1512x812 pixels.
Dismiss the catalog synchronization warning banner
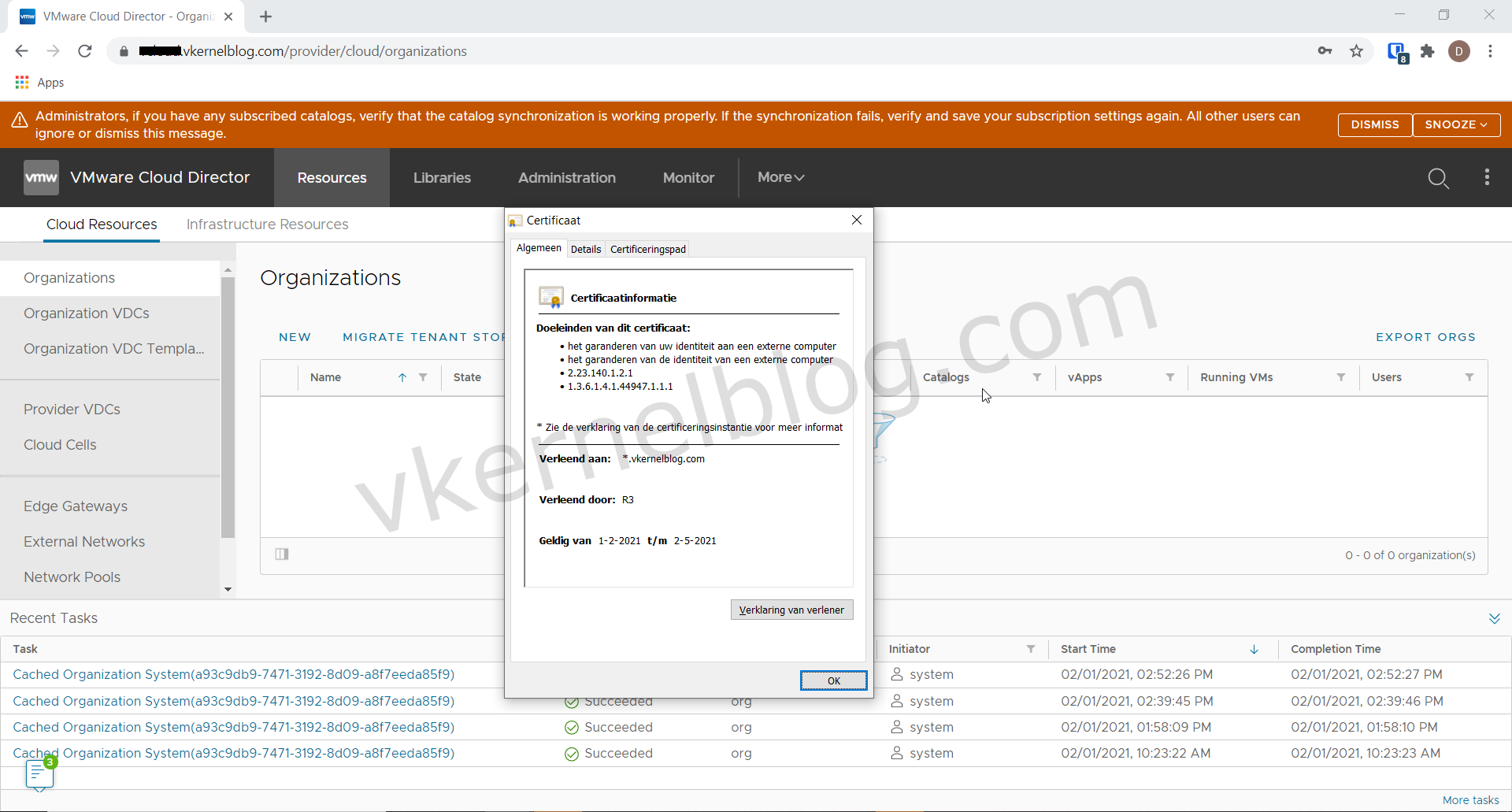pos(1375,124)
